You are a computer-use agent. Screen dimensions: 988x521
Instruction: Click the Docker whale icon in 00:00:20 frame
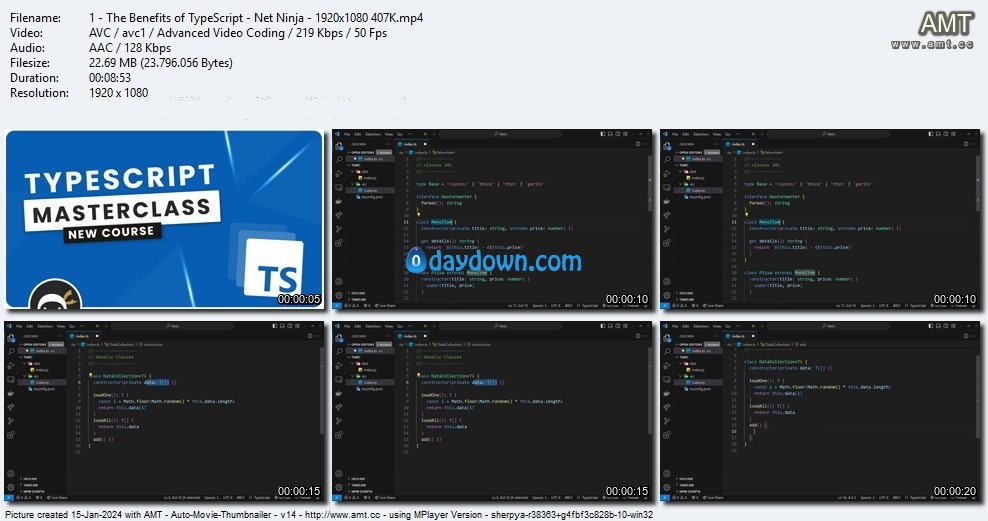(667, 394)
